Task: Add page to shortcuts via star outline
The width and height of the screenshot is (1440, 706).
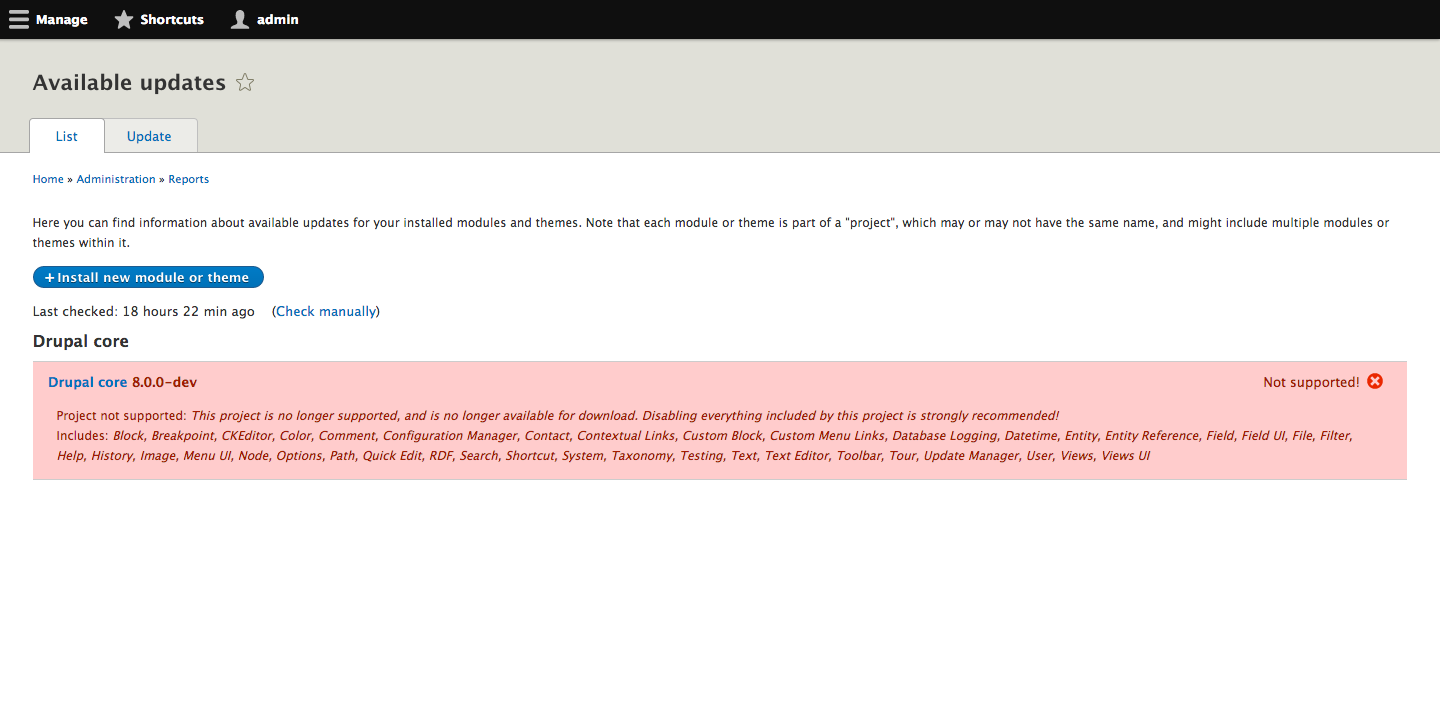Action: point(245,83)
